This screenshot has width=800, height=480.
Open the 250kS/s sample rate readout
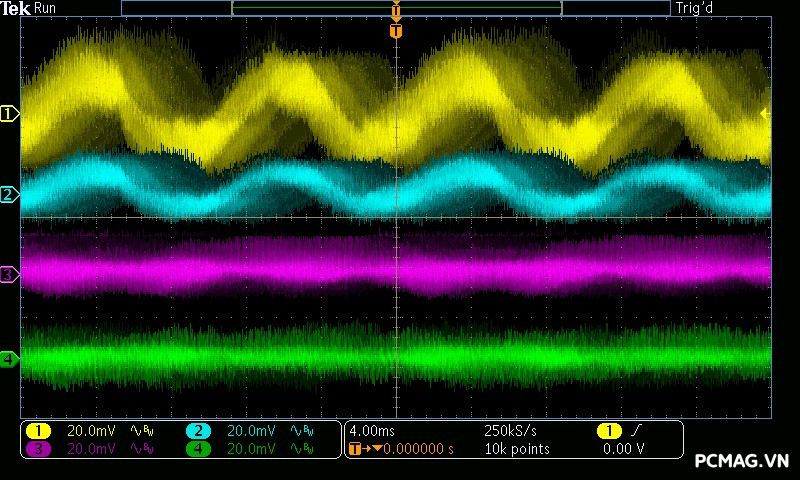tap(510, 431)
